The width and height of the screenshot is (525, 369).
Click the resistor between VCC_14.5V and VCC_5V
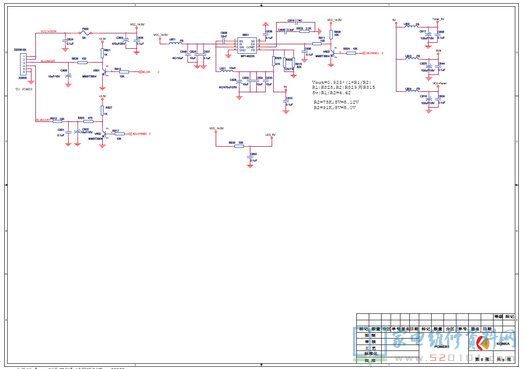(239, 146)
